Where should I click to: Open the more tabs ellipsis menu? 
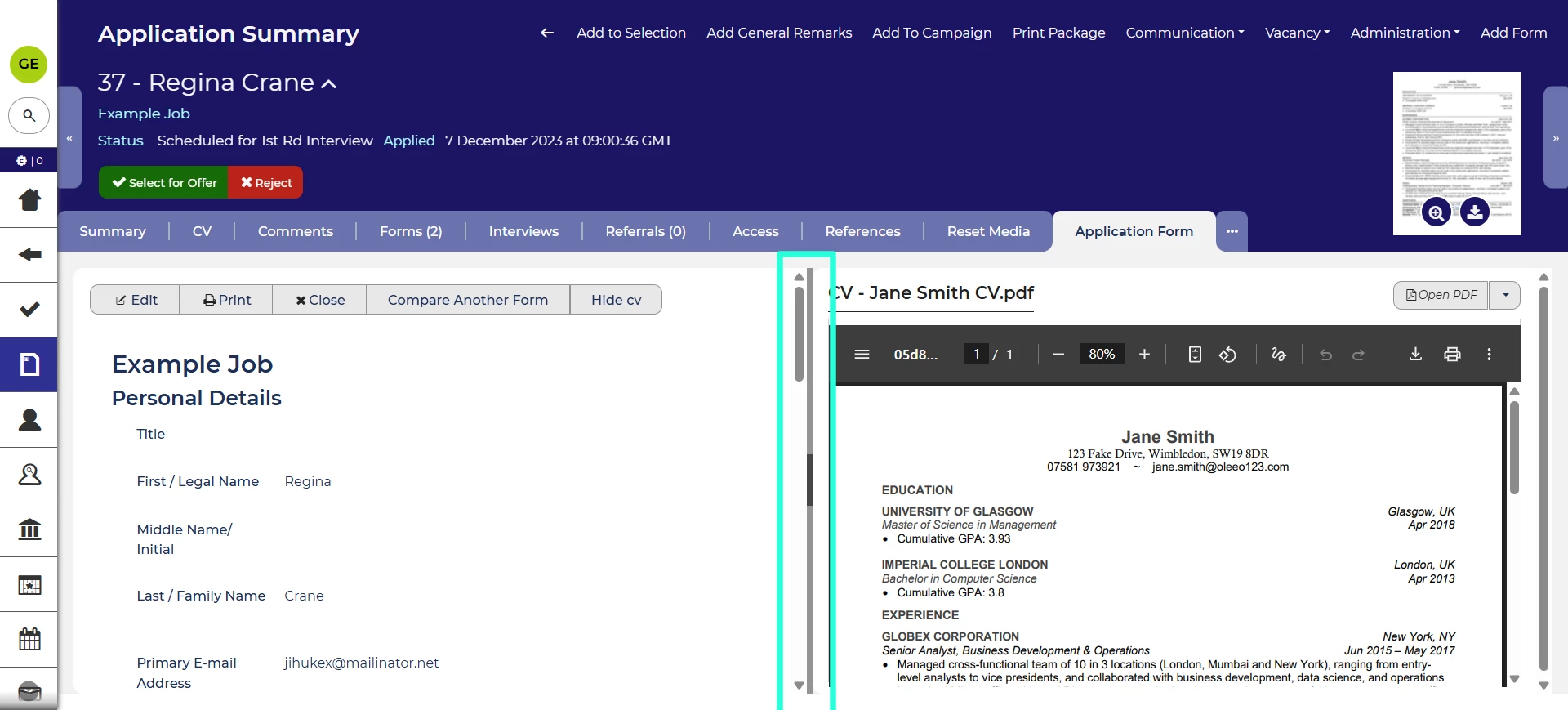1232,231
